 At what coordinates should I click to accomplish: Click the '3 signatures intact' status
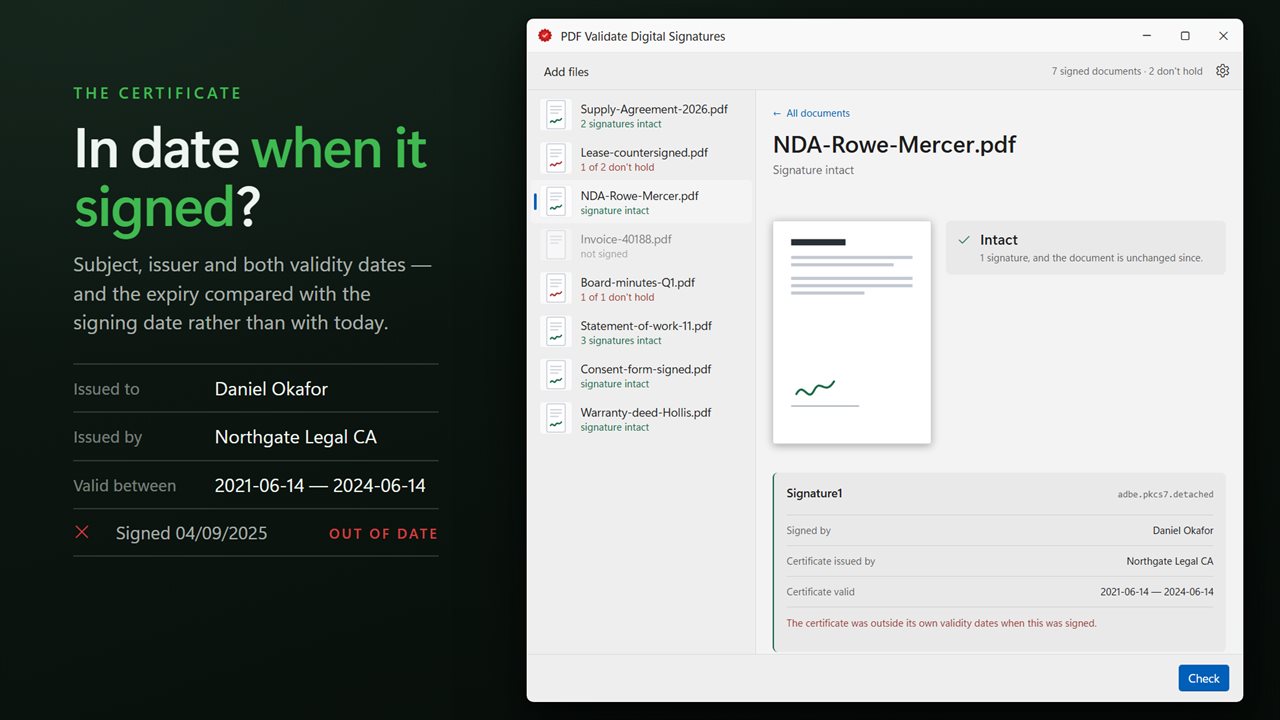tap(621, 341)
